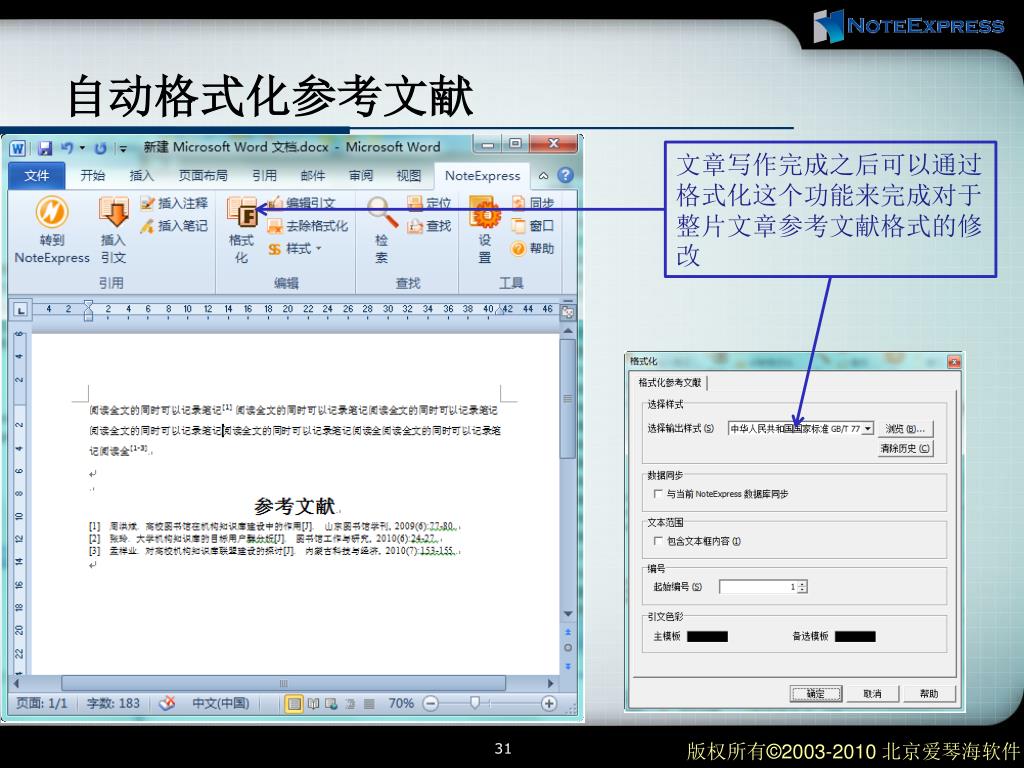Click the 起始编号 stepper arrows
This screenshot has height=768, width=1024.
[x=803, y=586]
